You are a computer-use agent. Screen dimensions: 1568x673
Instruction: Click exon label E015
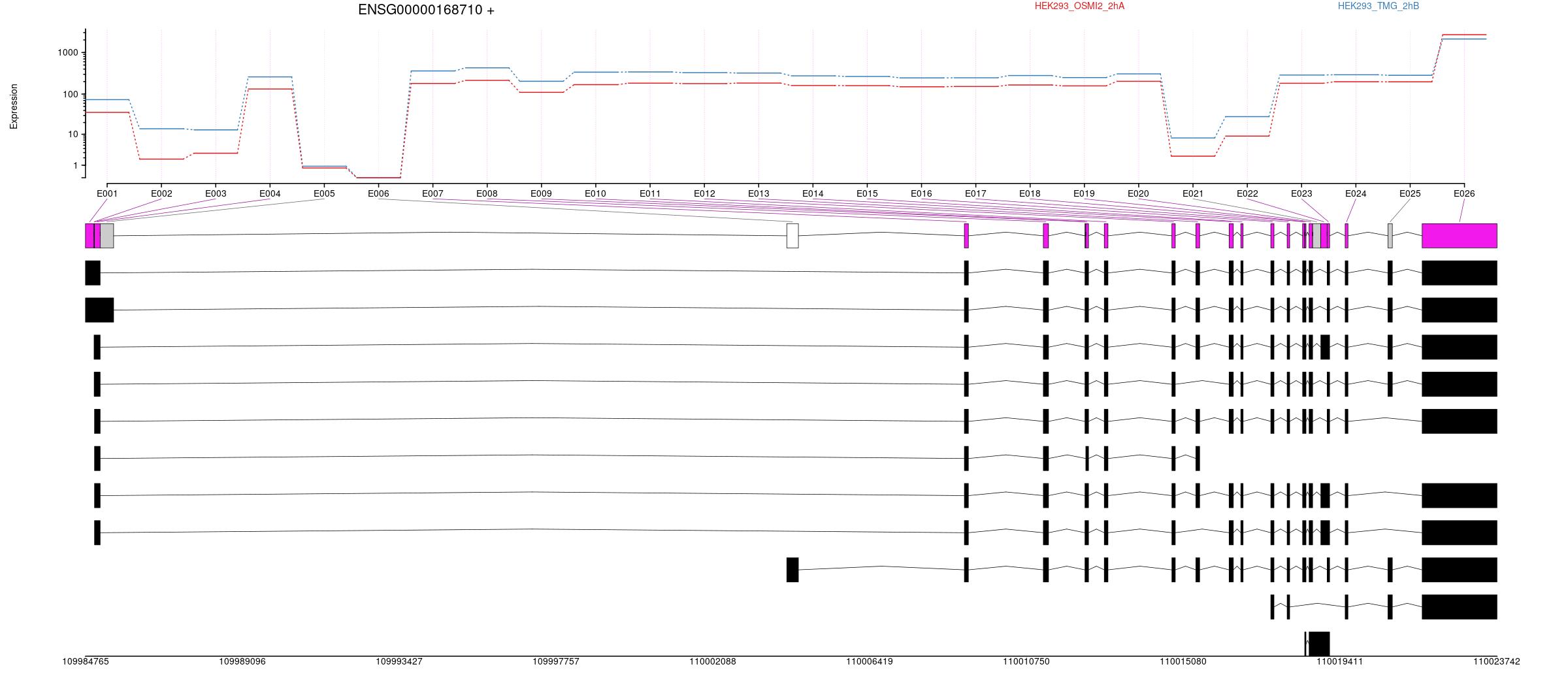[x=867, y=193]
